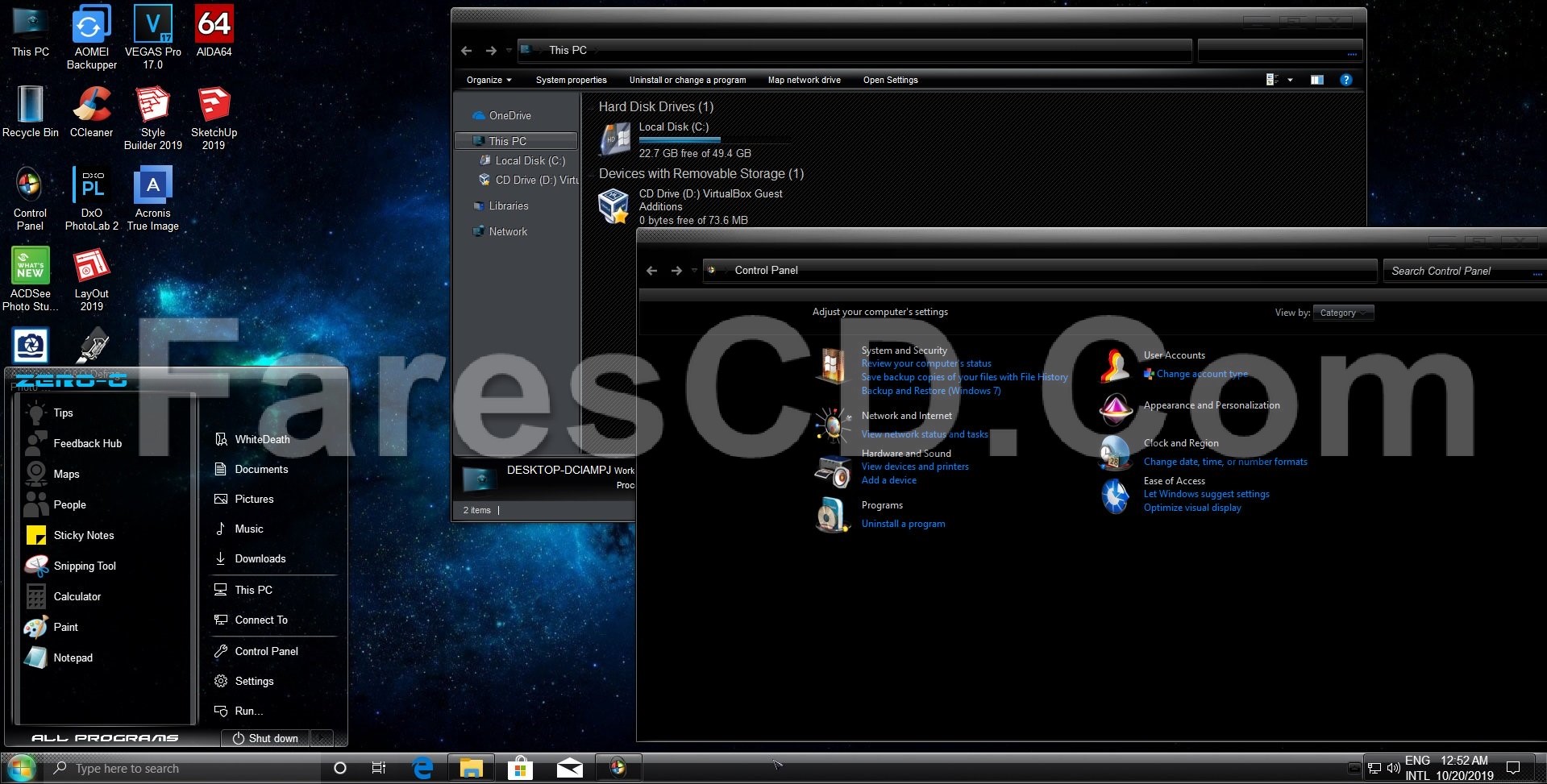This screenshot has height=784, width=1547.
Task: Open Microsoft Store from the taskbar
Action: [520, 769]
